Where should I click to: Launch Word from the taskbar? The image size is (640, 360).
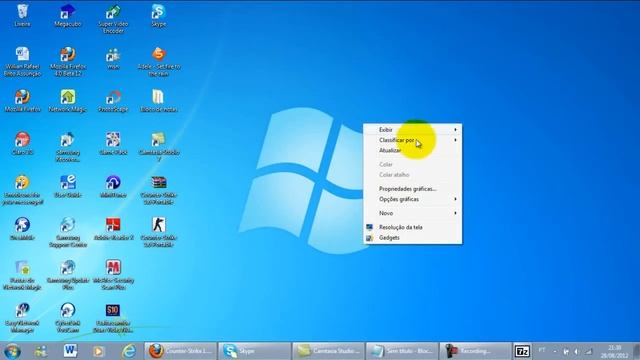point(70,351)
